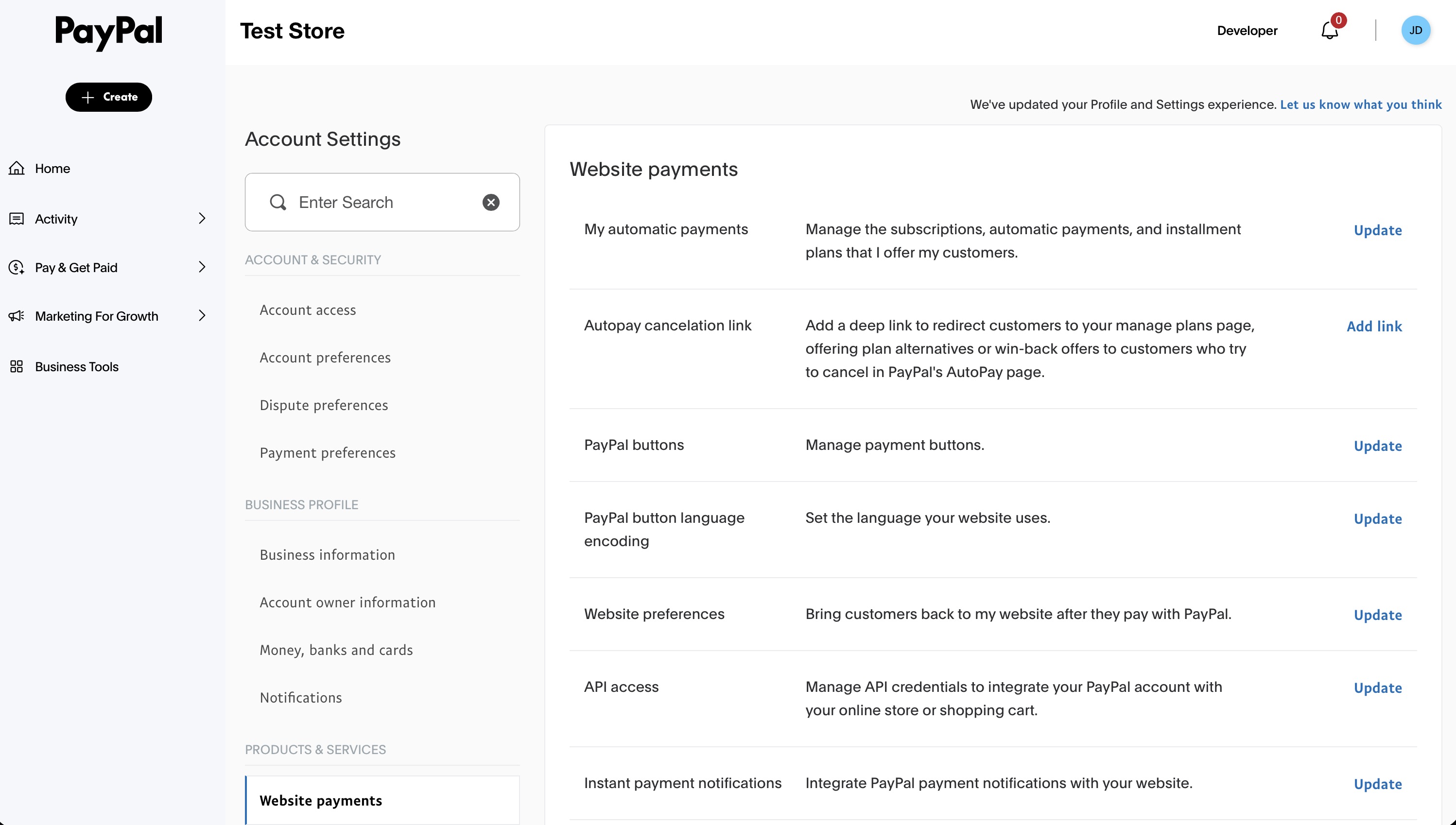Open Business information settings
The height and width of the screenshot is (825, 1456).
(x=327, y=555)
